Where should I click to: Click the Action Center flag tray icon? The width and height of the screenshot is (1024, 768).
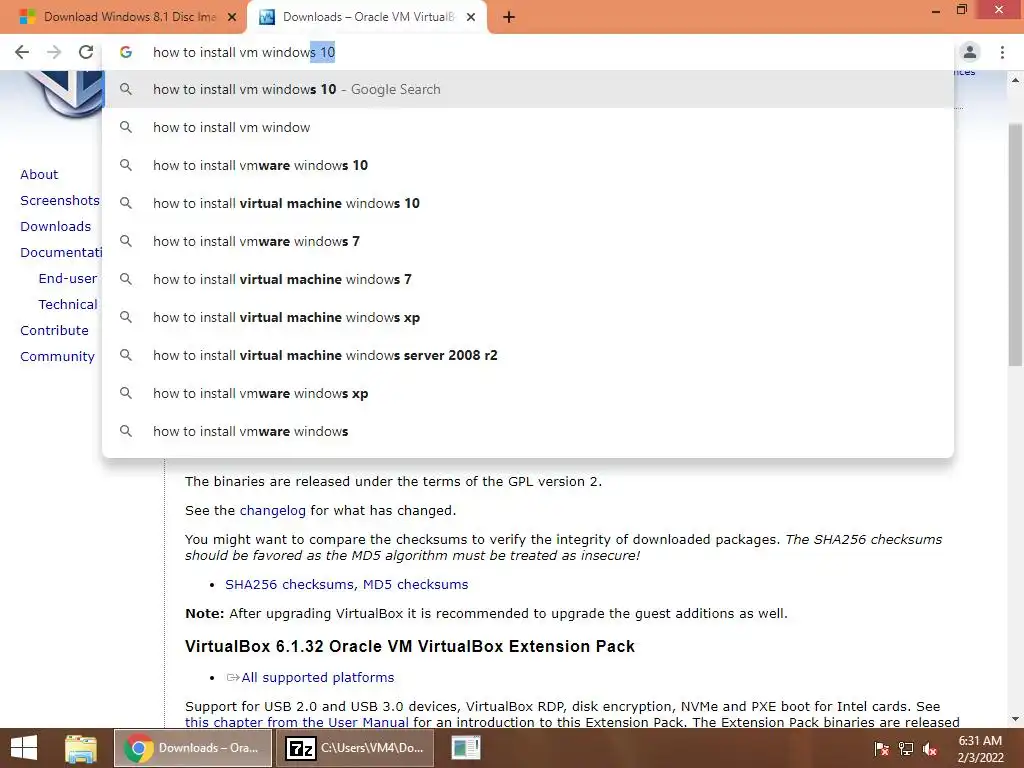[x=881, y=748]
